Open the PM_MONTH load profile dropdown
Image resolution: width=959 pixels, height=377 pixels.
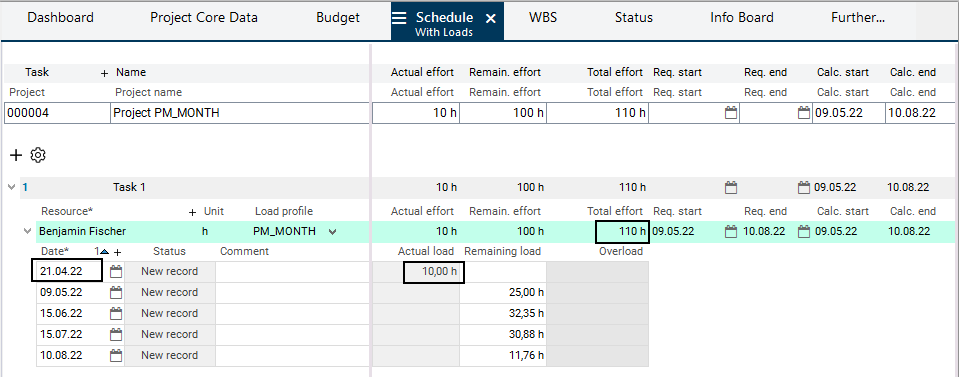(x=332, y=231)
